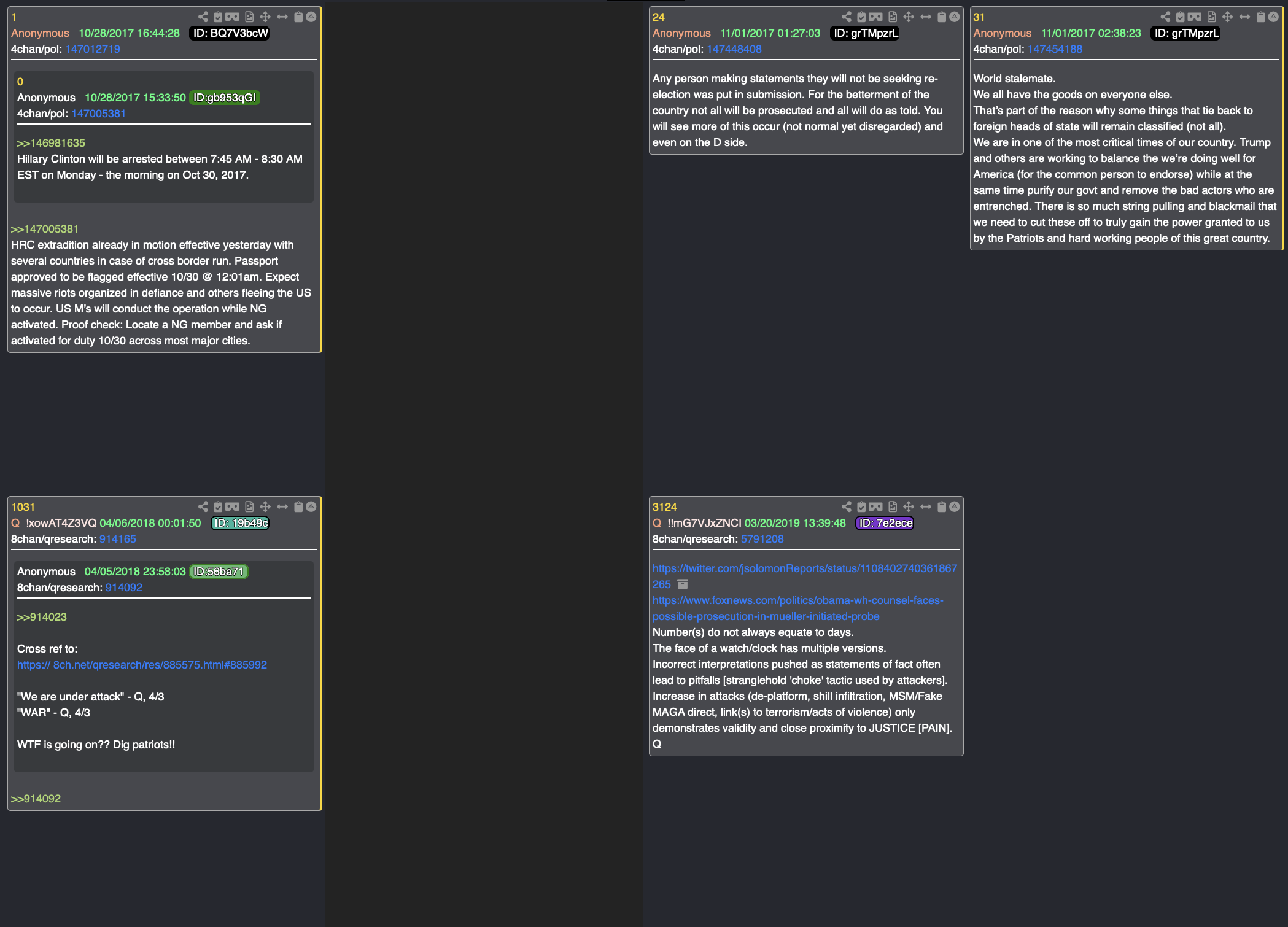This screenshot has height=927, width=1288.
Task: Open VR goggles view for post 1031
Action: (x=232, y=506)
